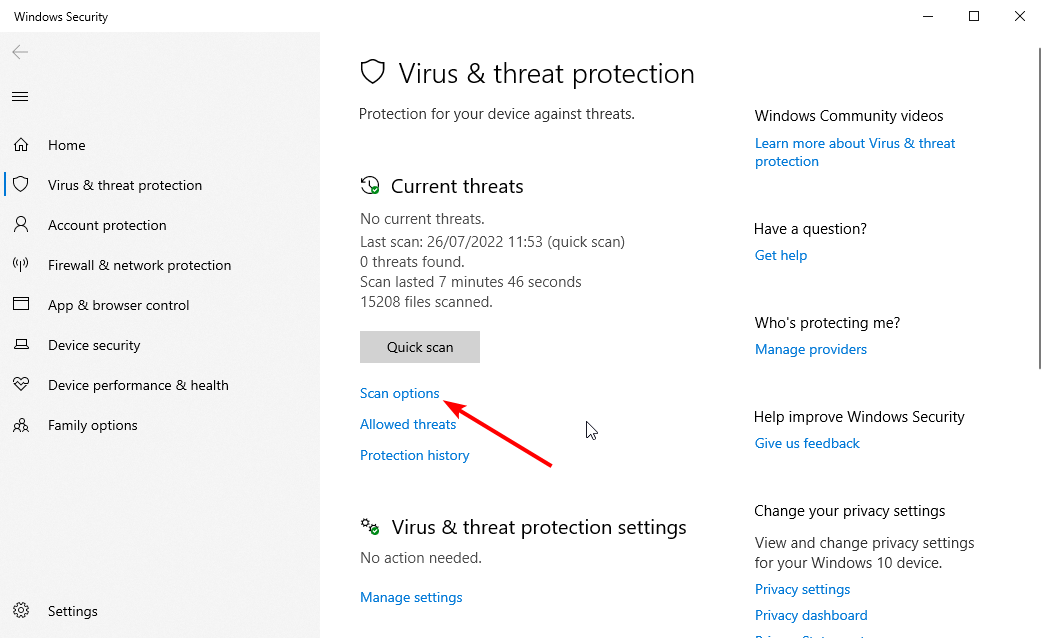Screen dimensions: 1043x638
Task: Select the App & browser control window icon
Action: coord(21,304)
